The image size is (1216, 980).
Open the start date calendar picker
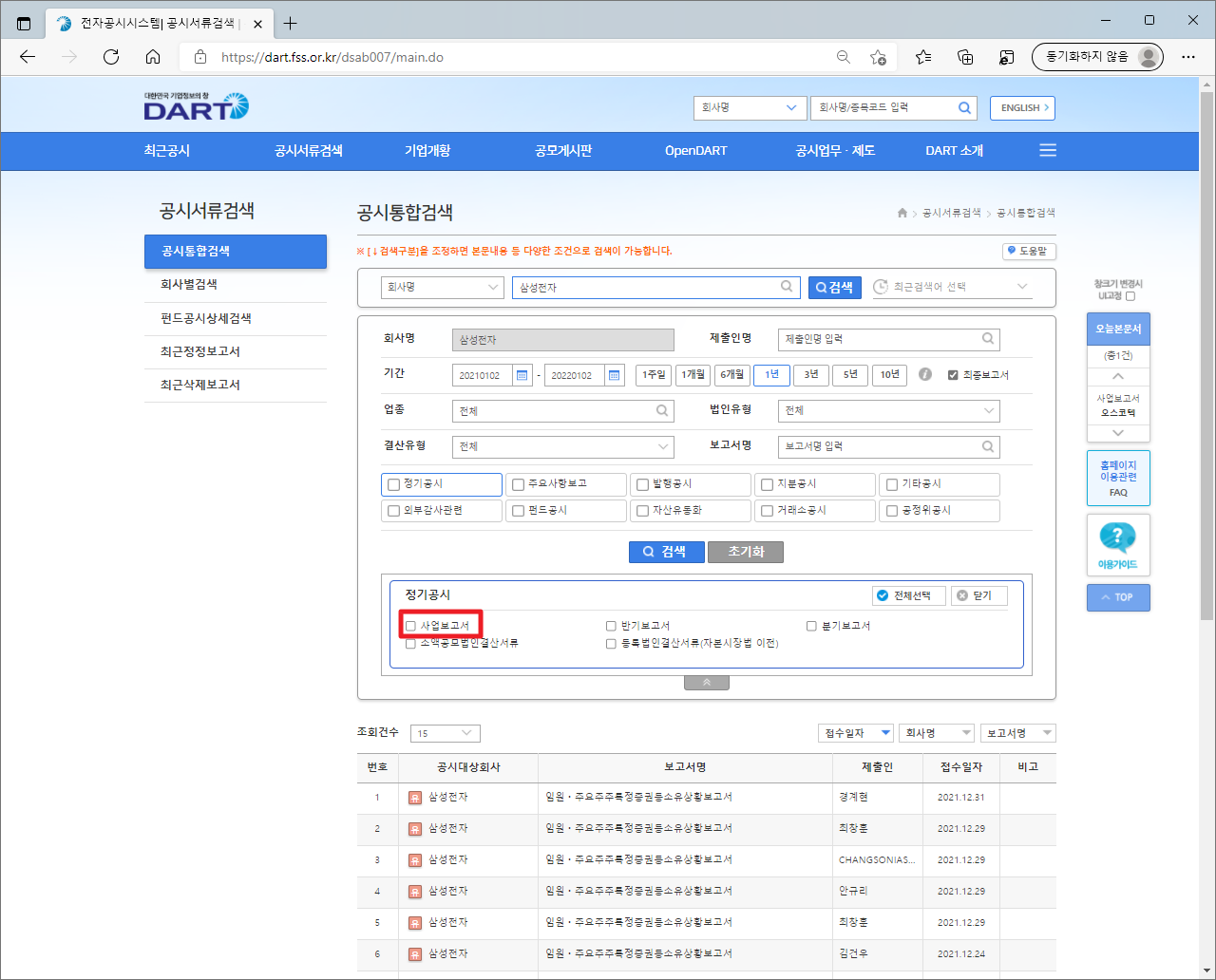pyautogui.click(x=522, y=375)
